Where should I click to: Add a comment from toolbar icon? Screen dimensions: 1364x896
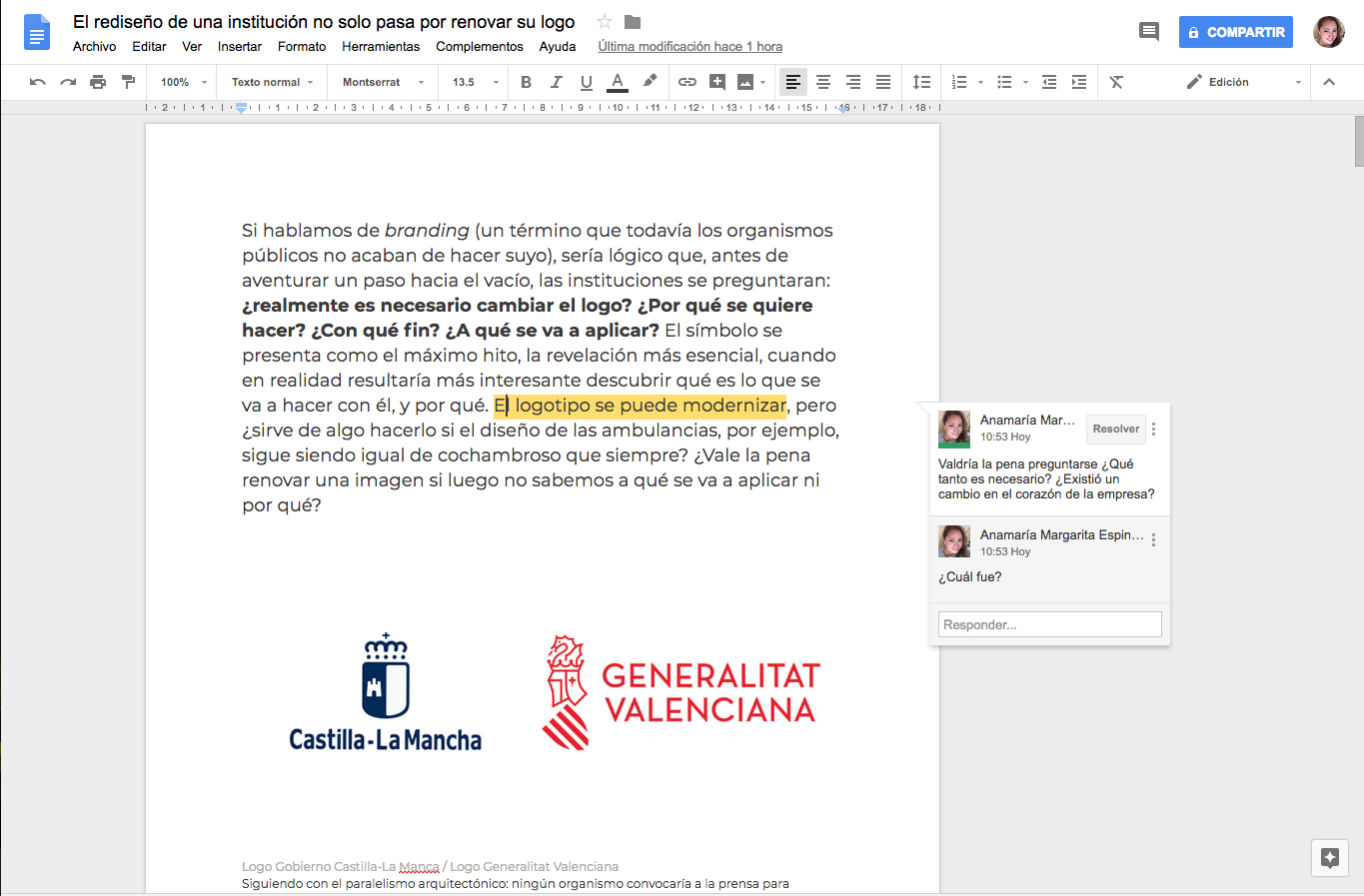(x=717, y=82)
